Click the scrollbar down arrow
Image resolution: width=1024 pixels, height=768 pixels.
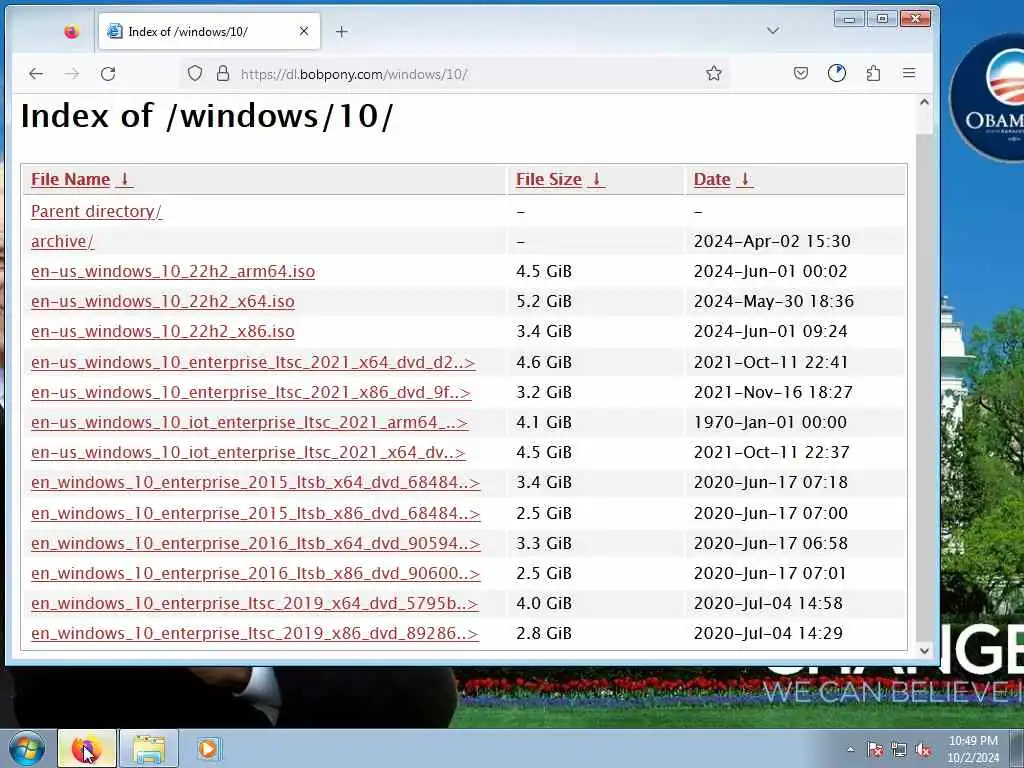pyautogui.click(x=924, y=650)
